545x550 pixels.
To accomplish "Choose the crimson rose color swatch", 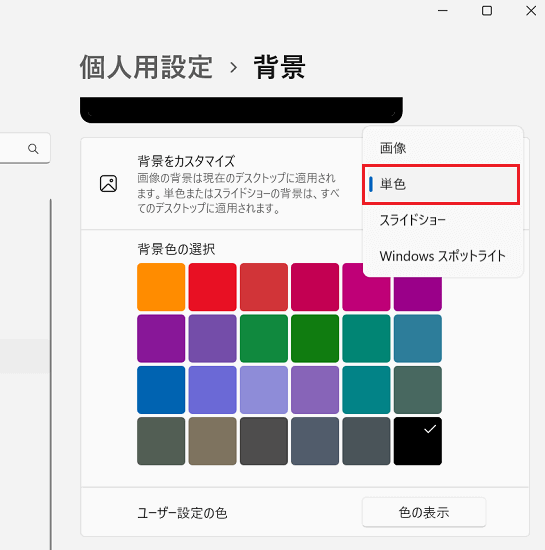I will click(315, 287).
